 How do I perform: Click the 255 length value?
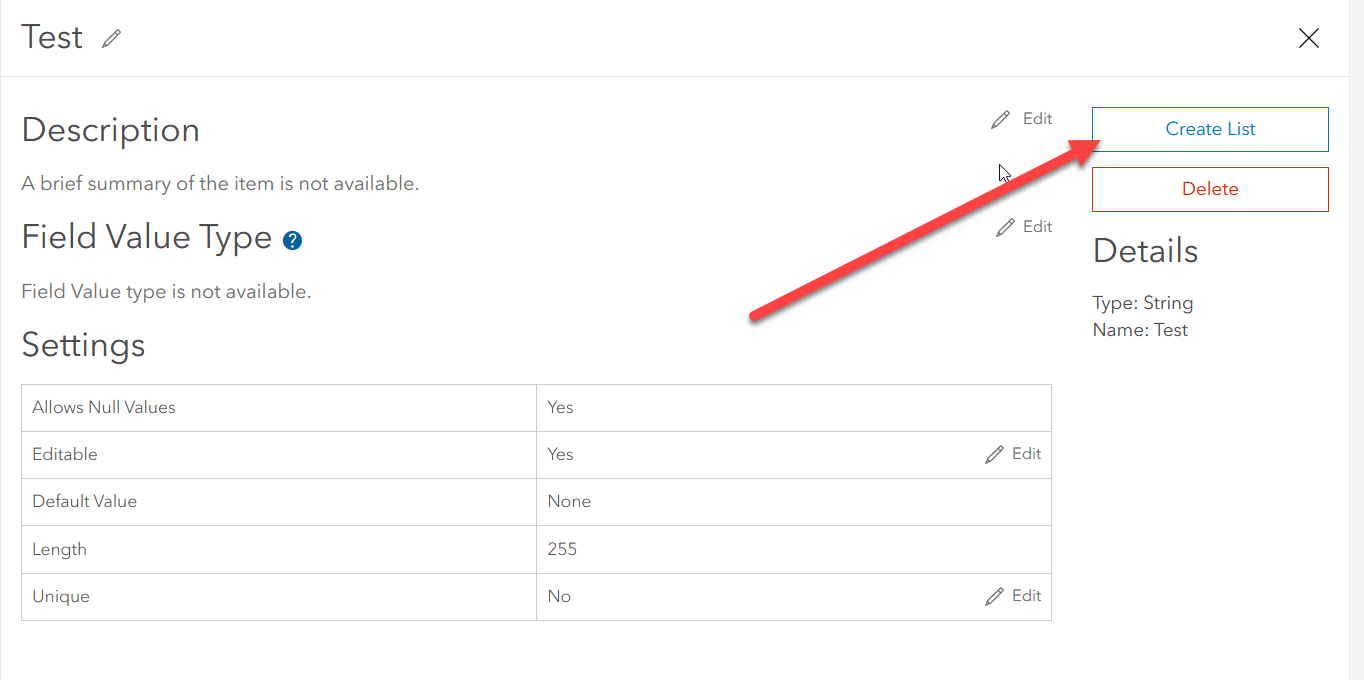[x=562, y=549]
